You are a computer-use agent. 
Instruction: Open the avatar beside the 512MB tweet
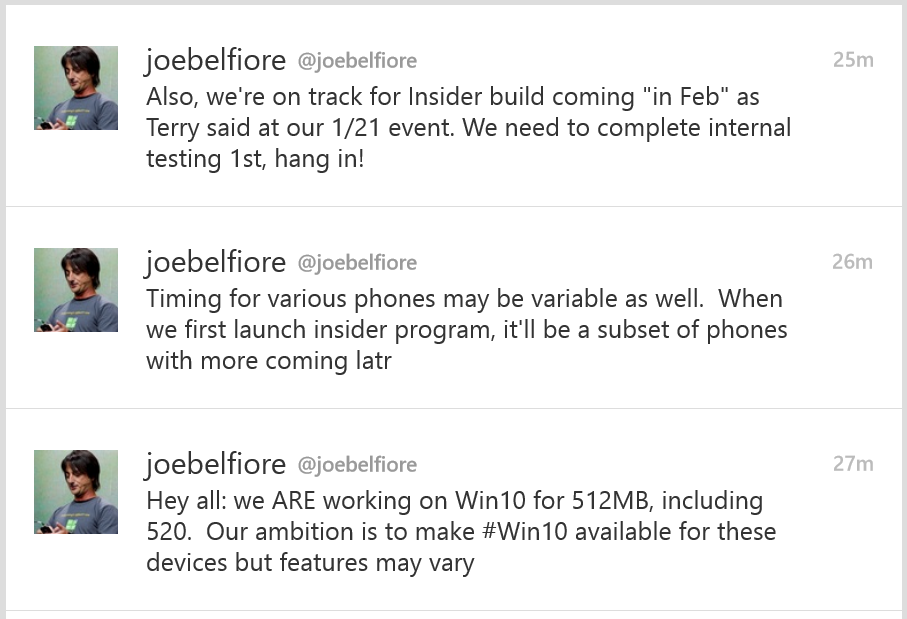pyautogui.click(x=76, y=492)
